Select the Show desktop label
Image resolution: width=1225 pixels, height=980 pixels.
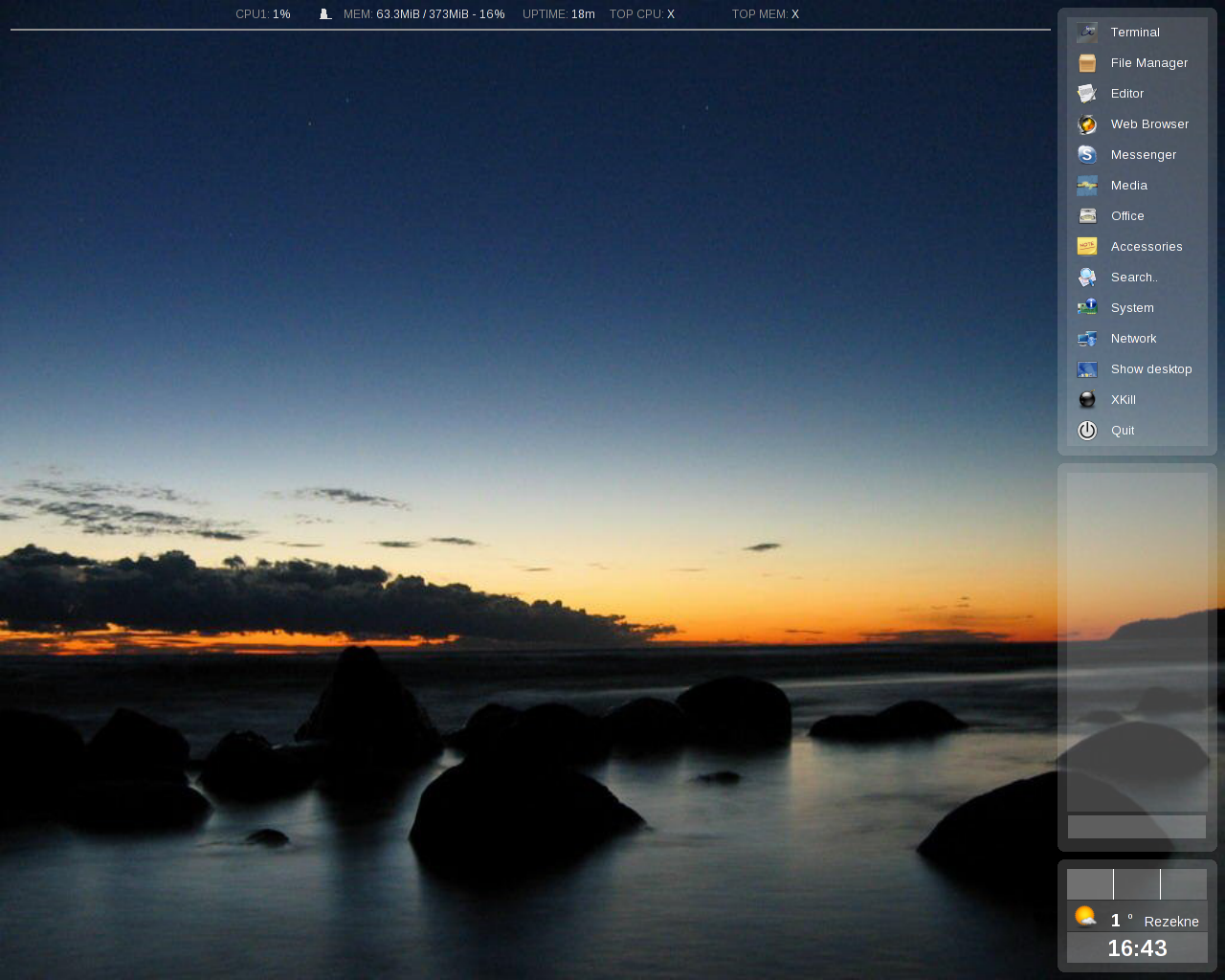(x=1151, y=369)
